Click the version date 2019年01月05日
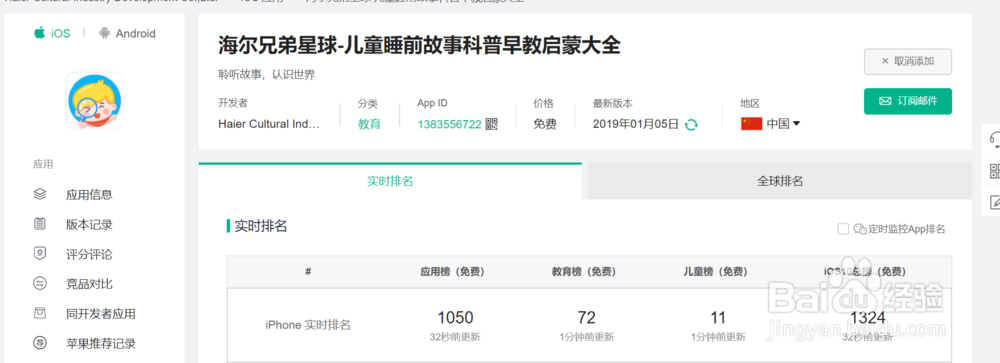The image size is (1000, 363). [636, 124]
